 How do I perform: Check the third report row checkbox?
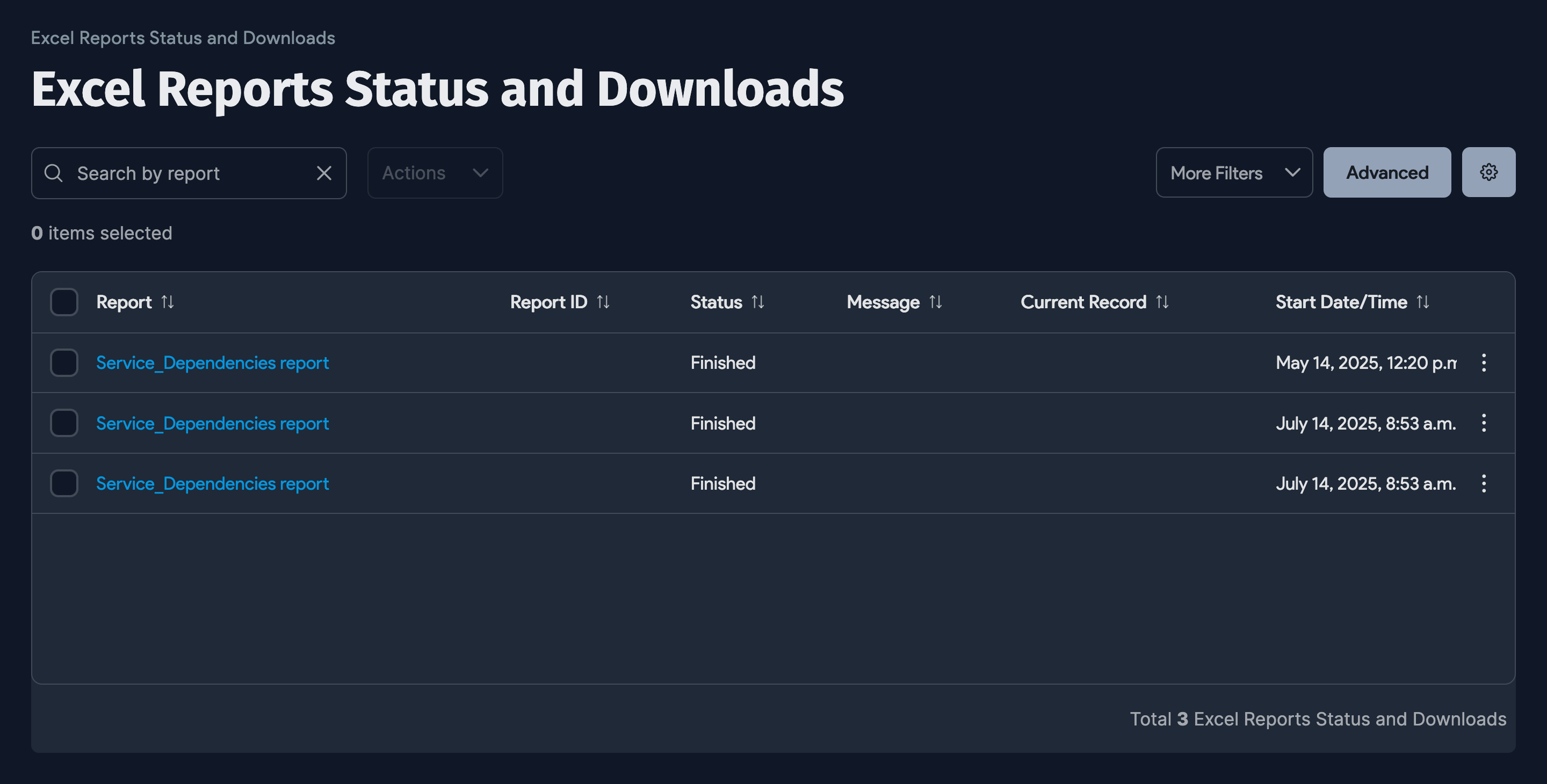pos(64,483)
